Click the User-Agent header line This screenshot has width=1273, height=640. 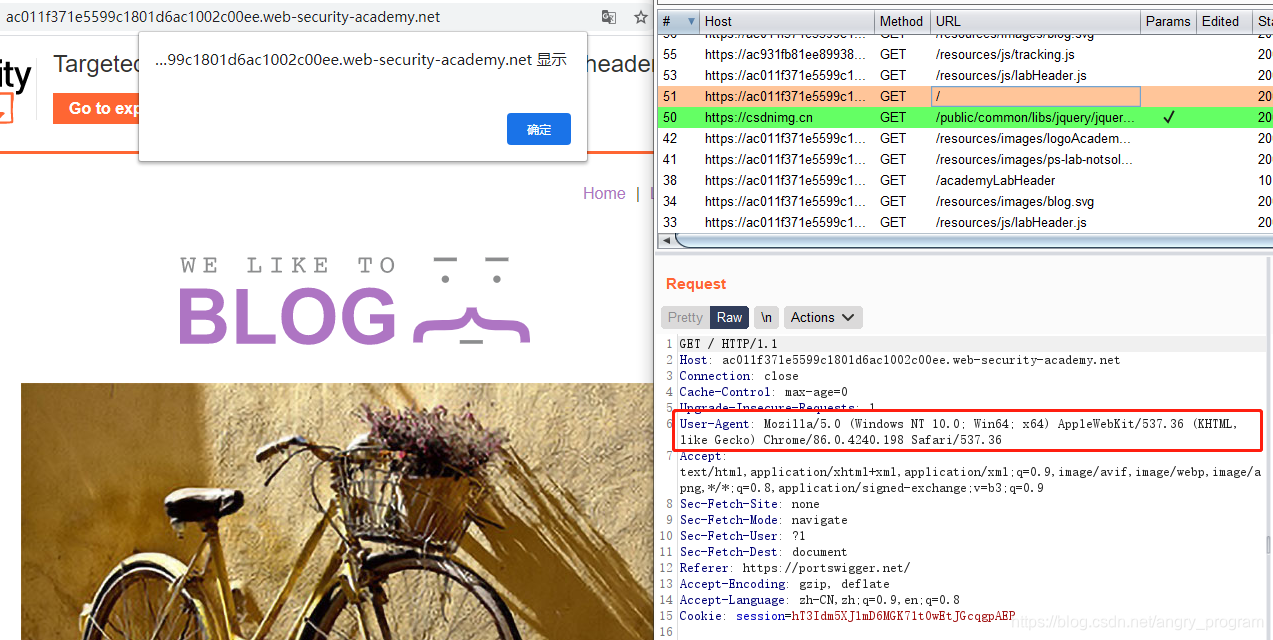[x=958, y=432]
